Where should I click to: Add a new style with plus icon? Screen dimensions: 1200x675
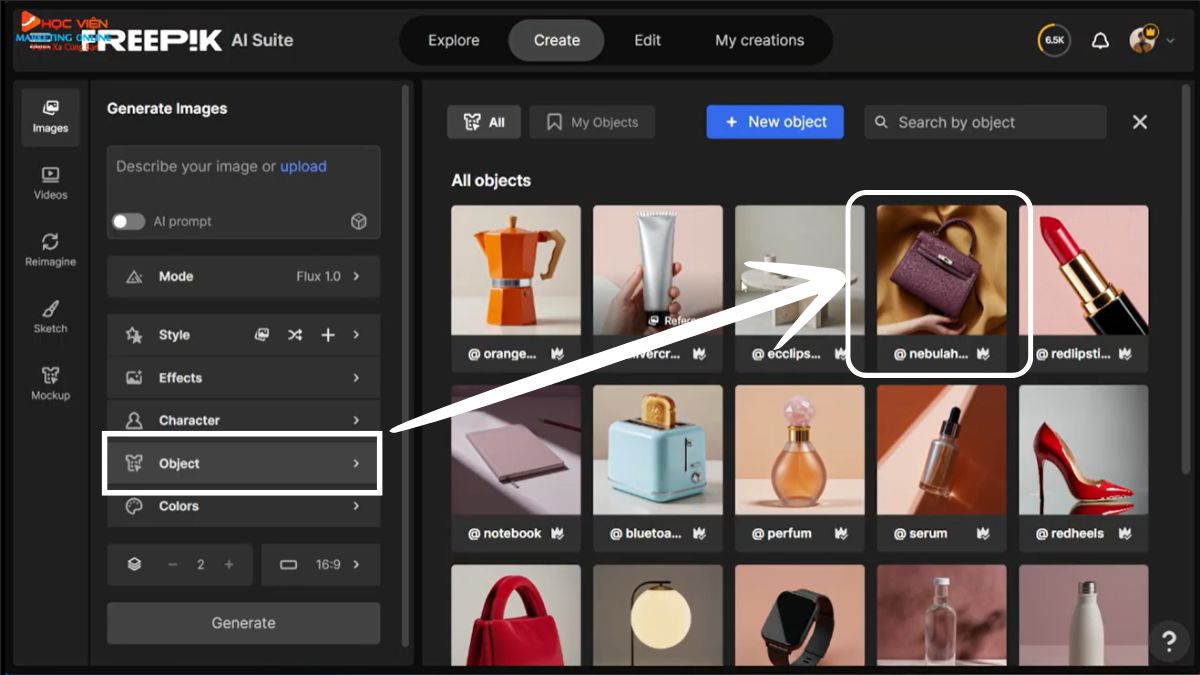[328, 335]
